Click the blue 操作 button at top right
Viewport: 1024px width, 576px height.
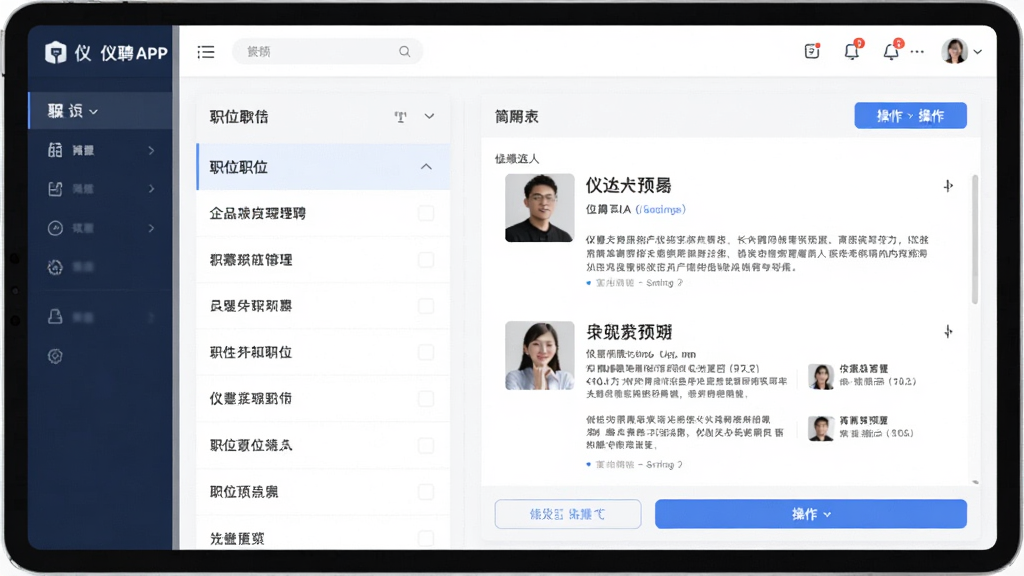[910, 116]
